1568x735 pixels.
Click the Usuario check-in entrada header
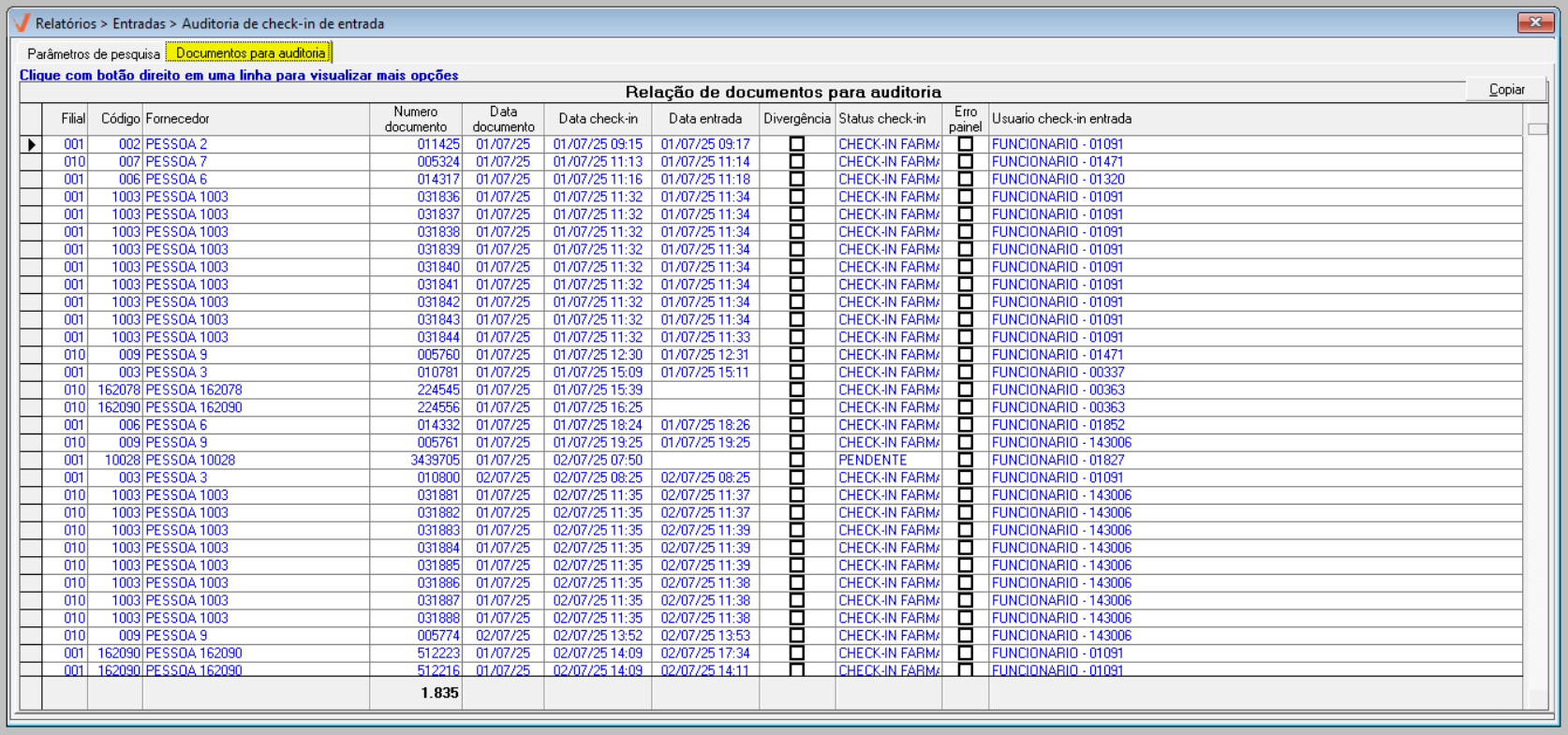click(1061, 119)
